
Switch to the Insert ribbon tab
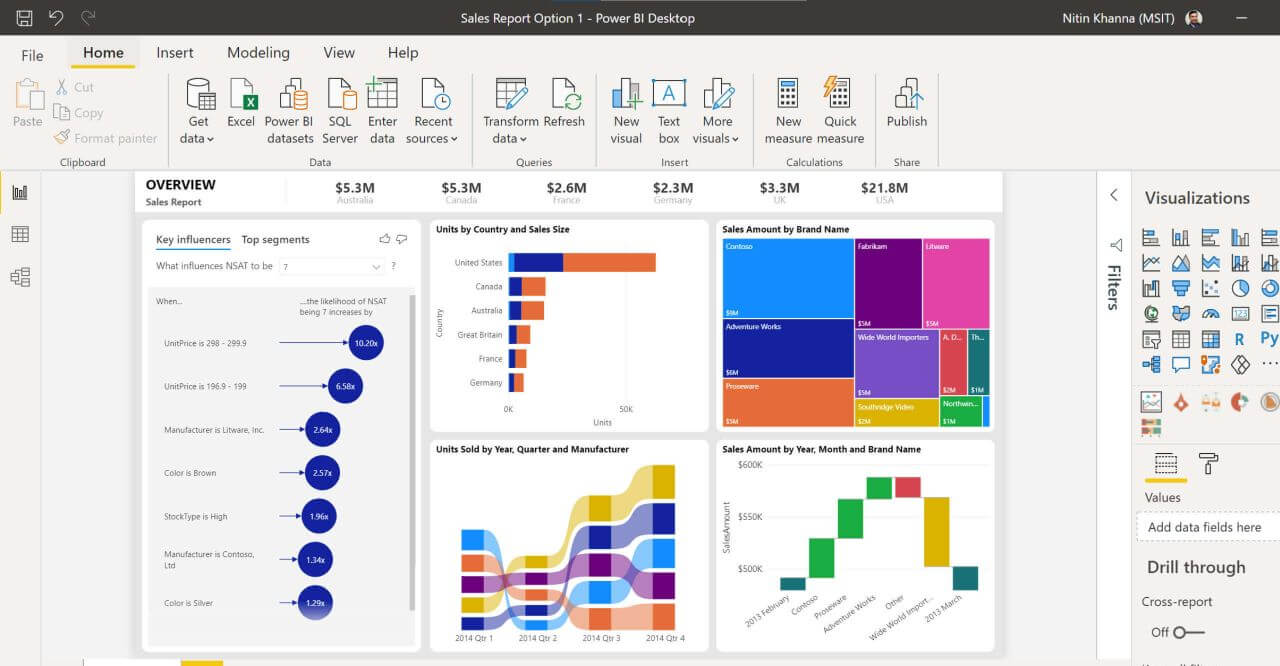[x=176, y=52]
